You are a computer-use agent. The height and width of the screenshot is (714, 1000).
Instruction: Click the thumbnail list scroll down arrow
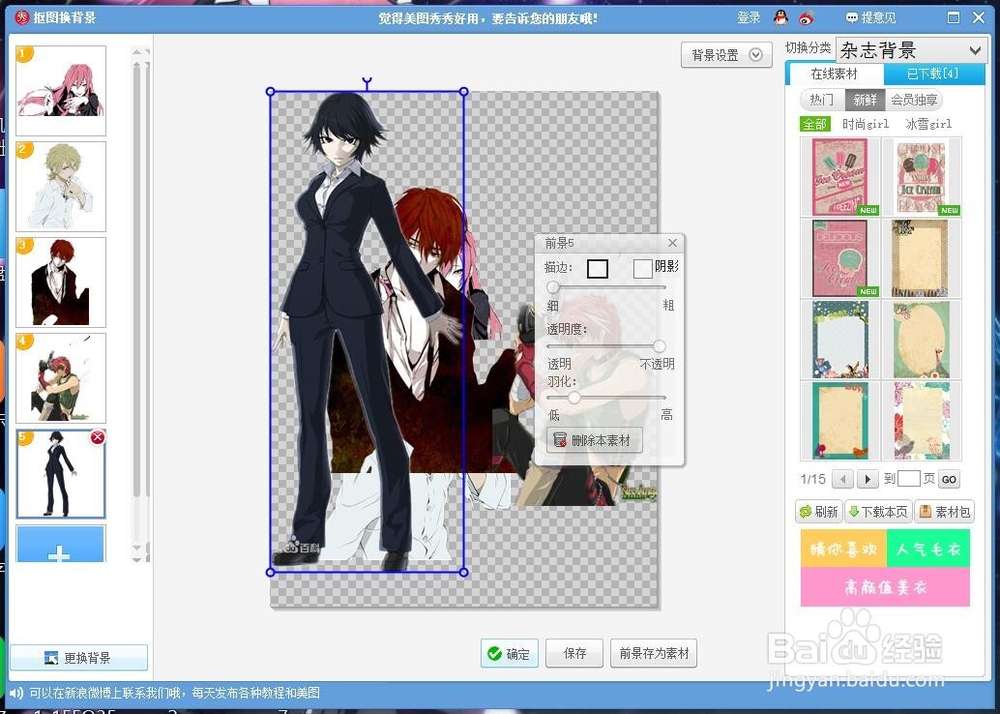(136, 548)
